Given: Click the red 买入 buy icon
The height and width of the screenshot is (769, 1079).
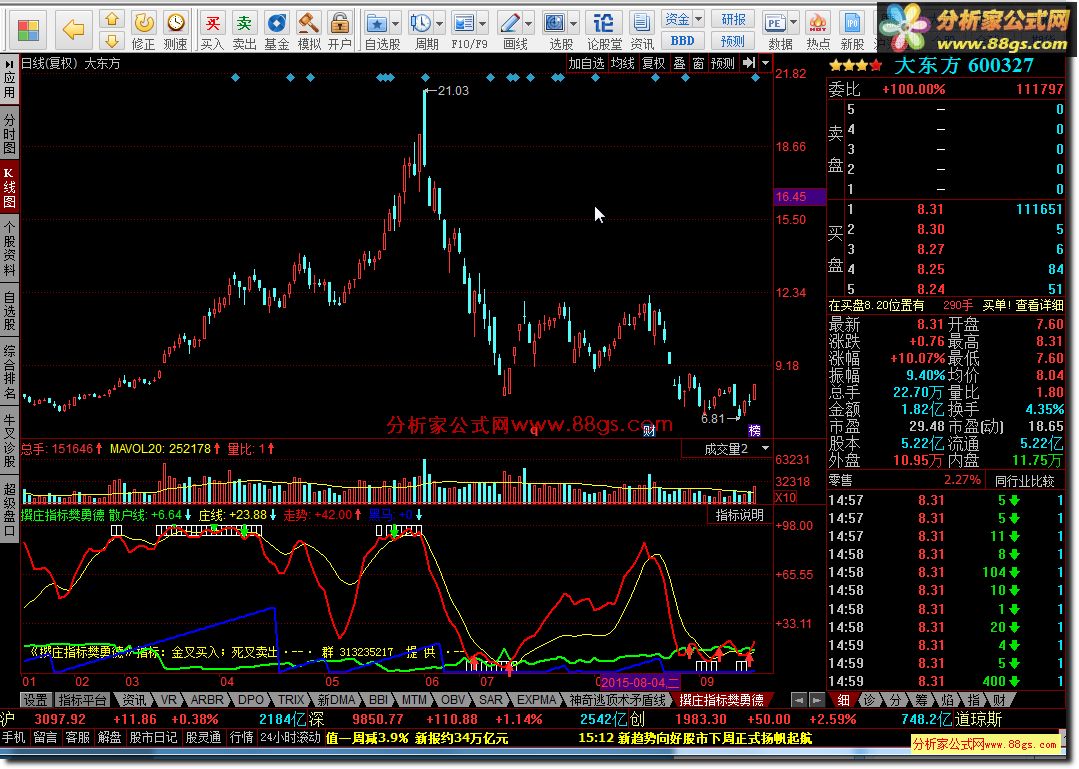Looking at the screenshot, I should [212, 23].
